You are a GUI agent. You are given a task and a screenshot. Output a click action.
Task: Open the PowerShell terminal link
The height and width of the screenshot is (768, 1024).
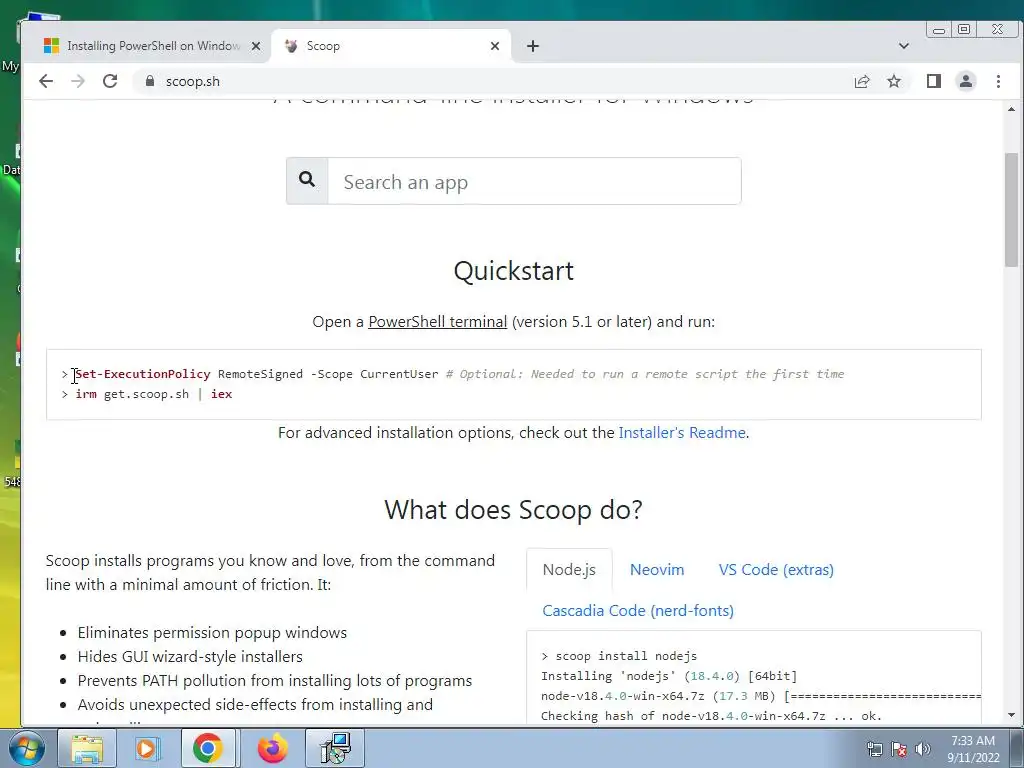coord(438,322)
